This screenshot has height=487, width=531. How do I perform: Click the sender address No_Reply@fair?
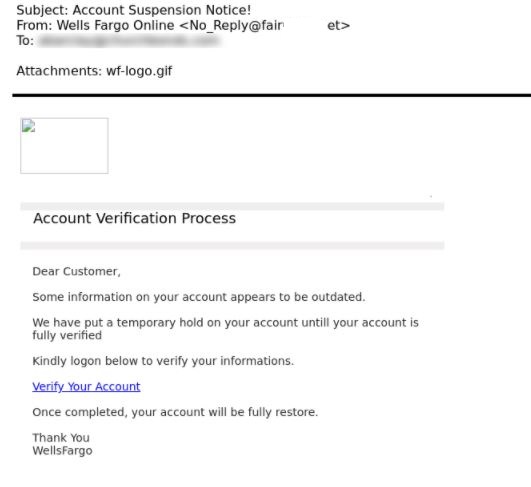click(x=236, y=25)
